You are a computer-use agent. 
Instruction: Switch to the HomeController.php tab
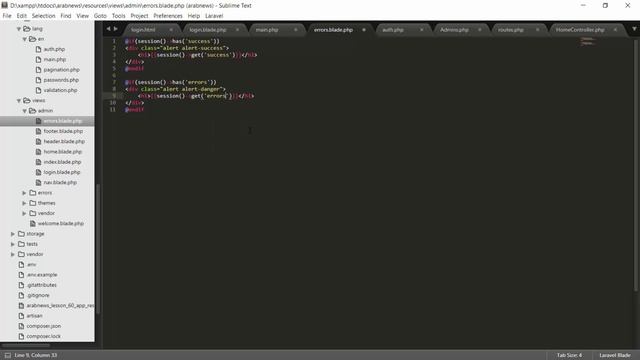click(x=580, y=30)
